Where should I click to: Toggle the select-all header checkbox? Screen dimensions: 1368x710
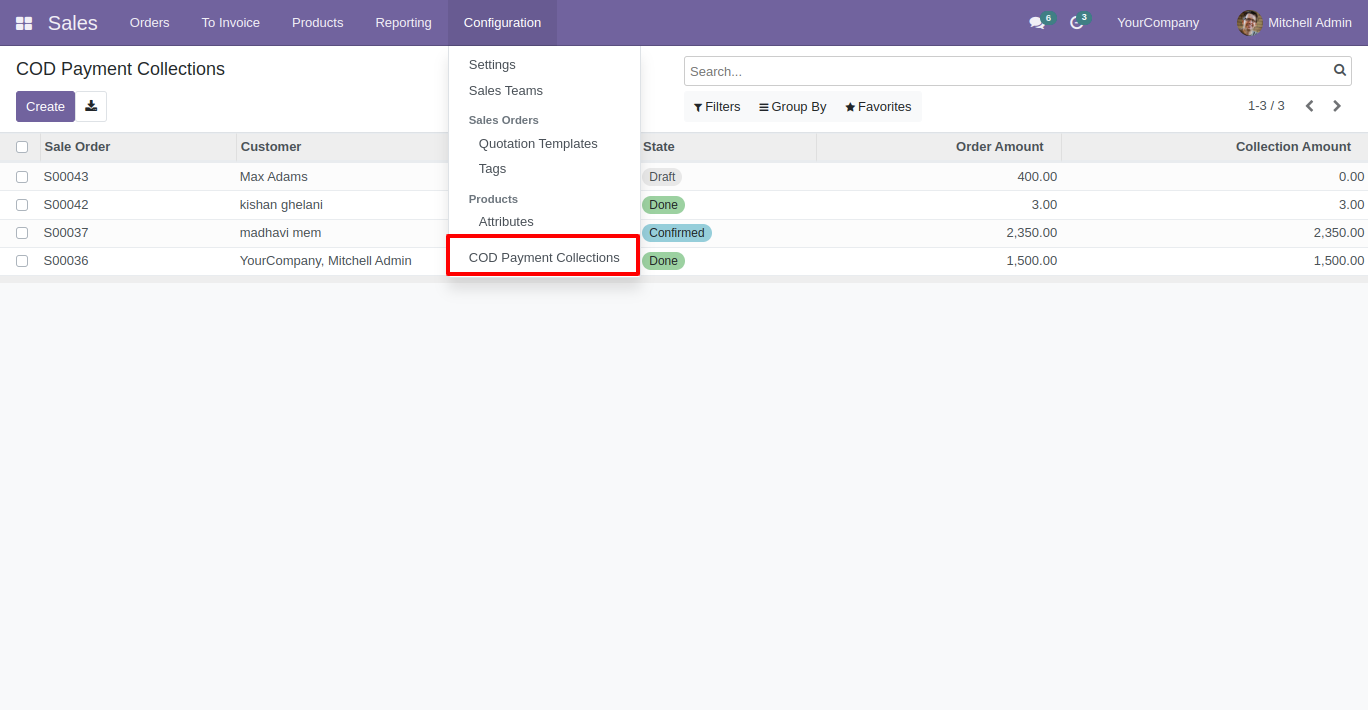coord(22,147)
